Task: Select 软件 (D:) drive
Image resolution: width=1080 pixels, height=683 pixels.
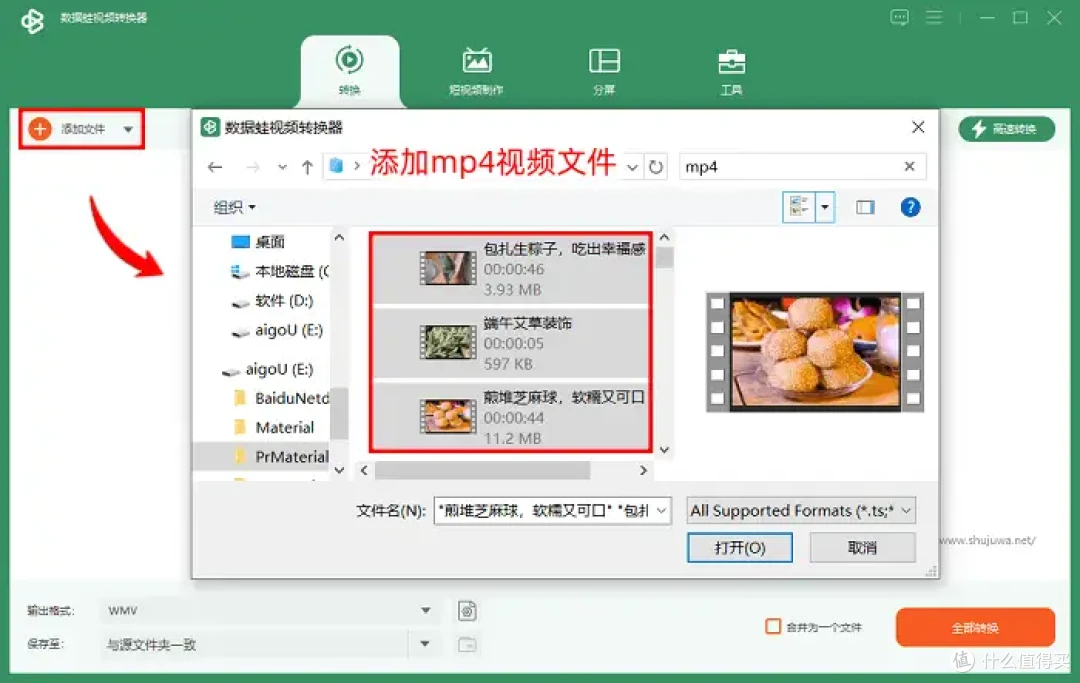Action: click(x=271, y=301)
